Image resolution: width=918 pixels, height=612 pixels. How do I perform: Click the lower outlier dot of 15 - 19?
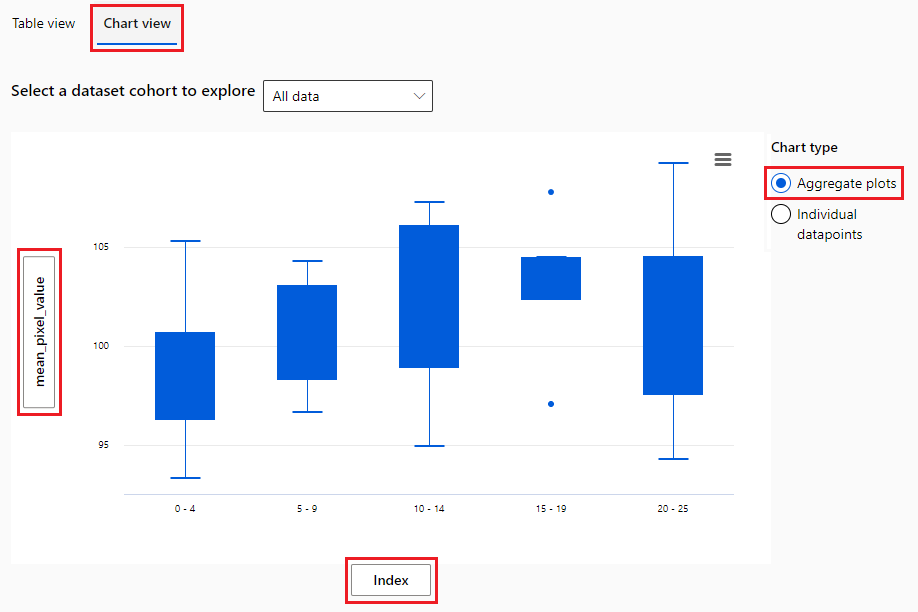(551, 404)
